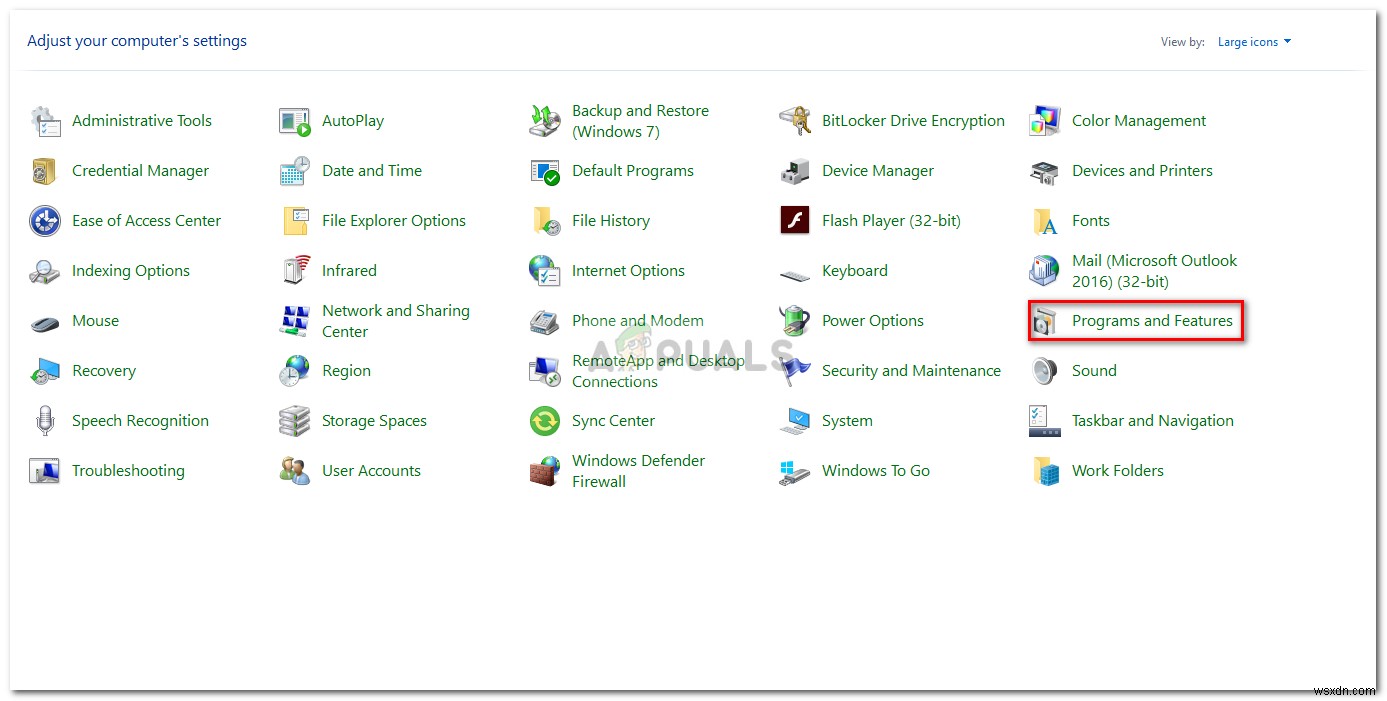Screen dimensions: 1387x701
Task: Open the Color Management icon
Action: click(x=1139, y=120)
